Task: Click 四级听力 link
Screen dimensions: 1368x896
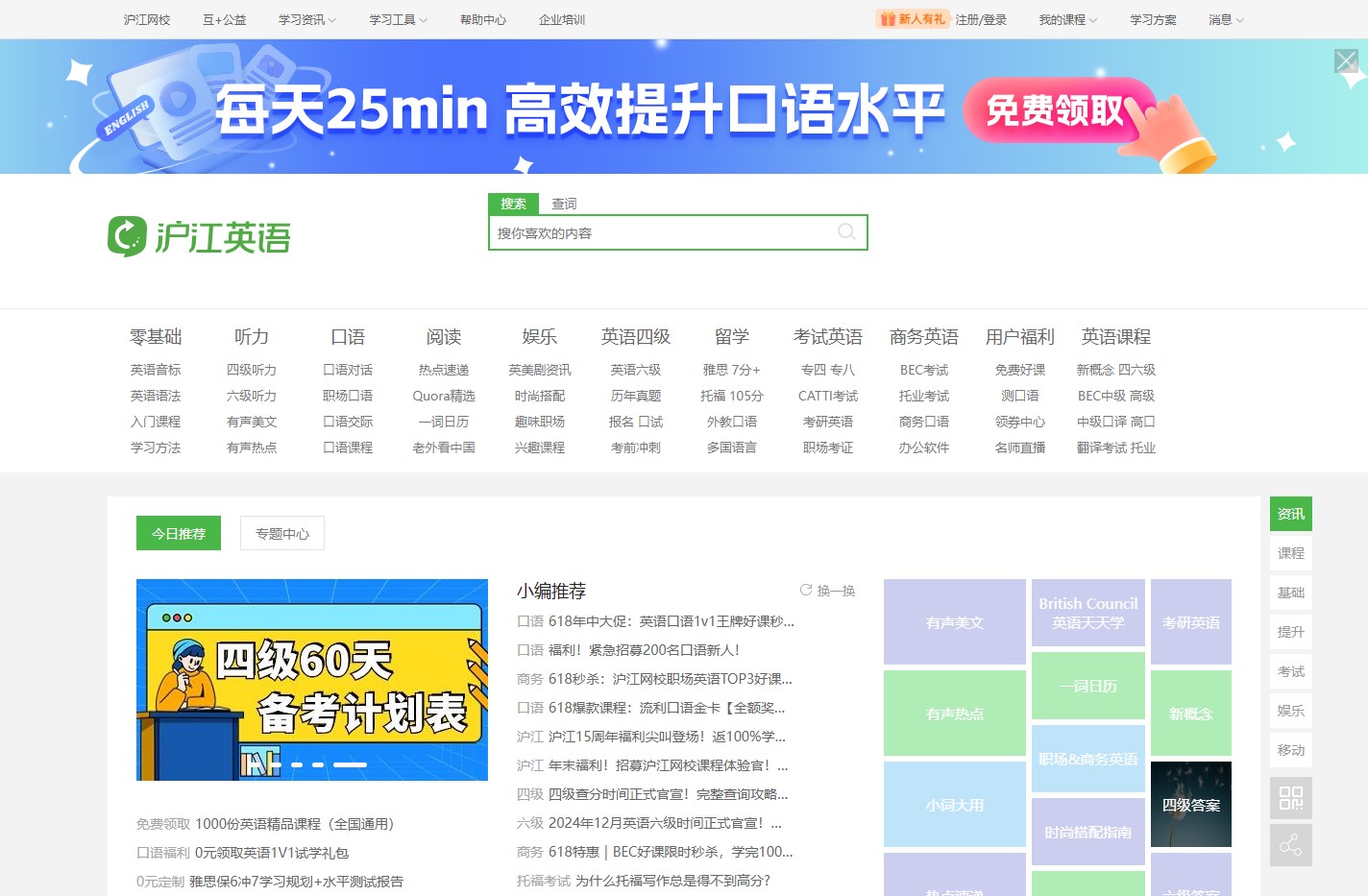Action: (252, 370)
